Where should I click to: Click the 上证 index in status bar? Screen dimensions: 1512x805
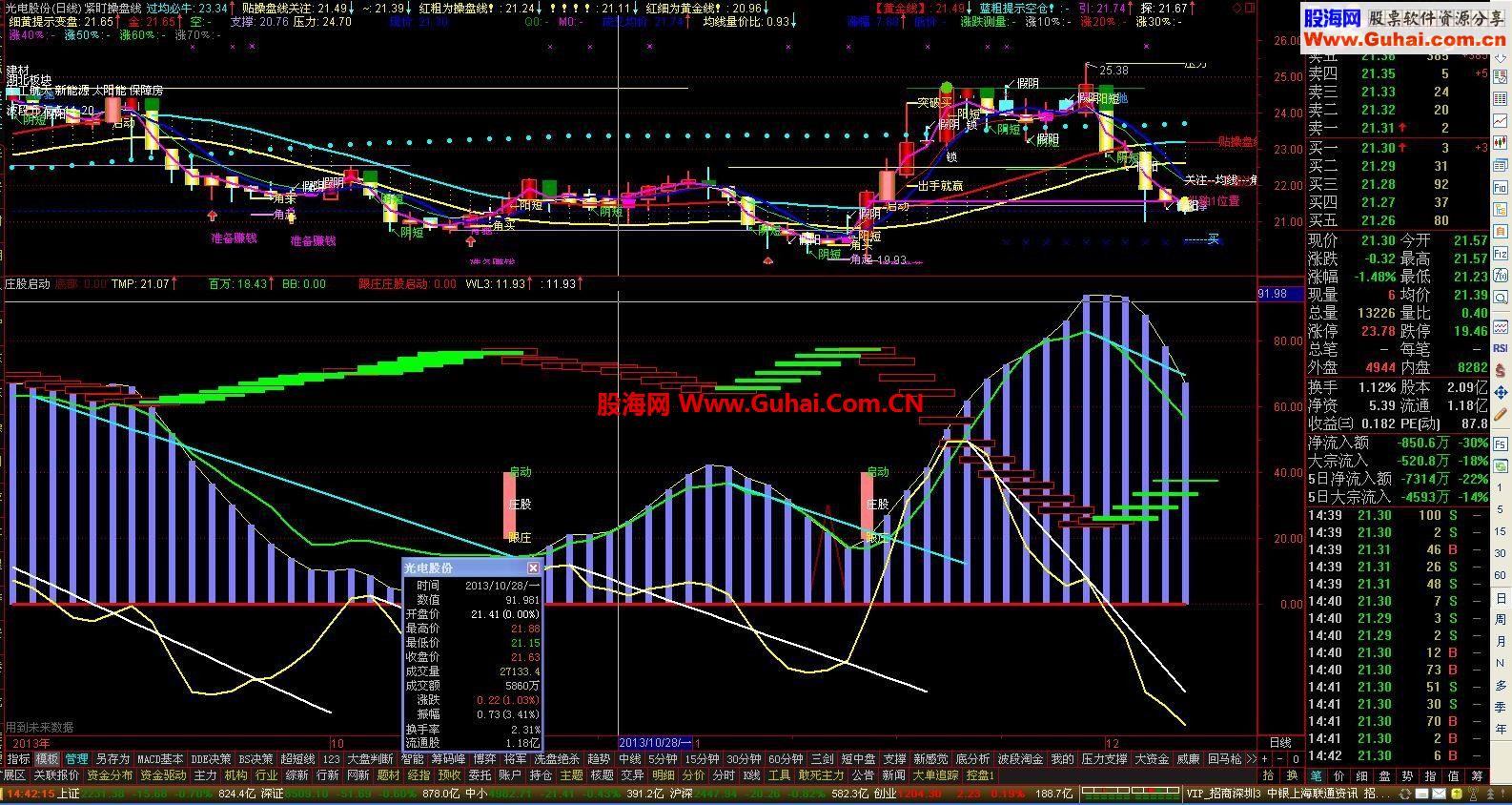(x=69, y=793)
